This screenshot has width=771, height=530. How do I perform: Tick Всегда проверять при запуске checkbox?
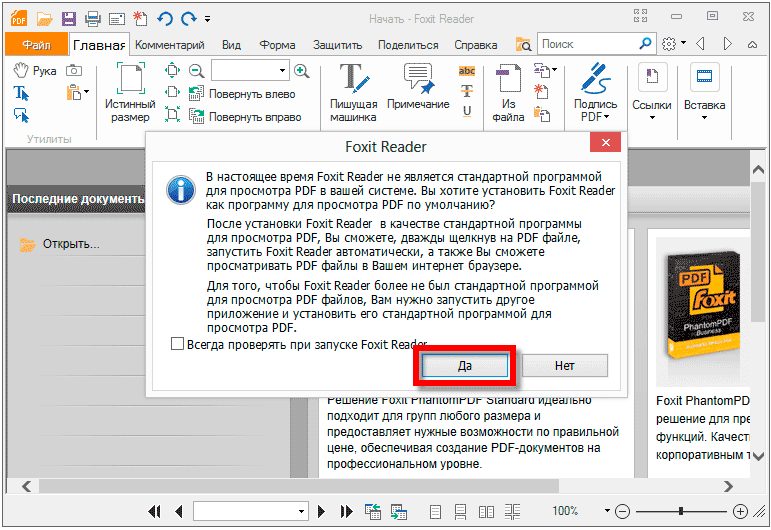[x=177, y=344]
